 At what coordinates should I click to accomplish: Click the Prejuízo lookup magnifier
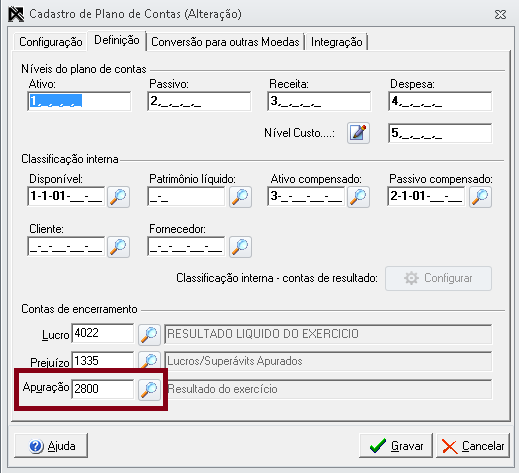[x=149, y=360]
